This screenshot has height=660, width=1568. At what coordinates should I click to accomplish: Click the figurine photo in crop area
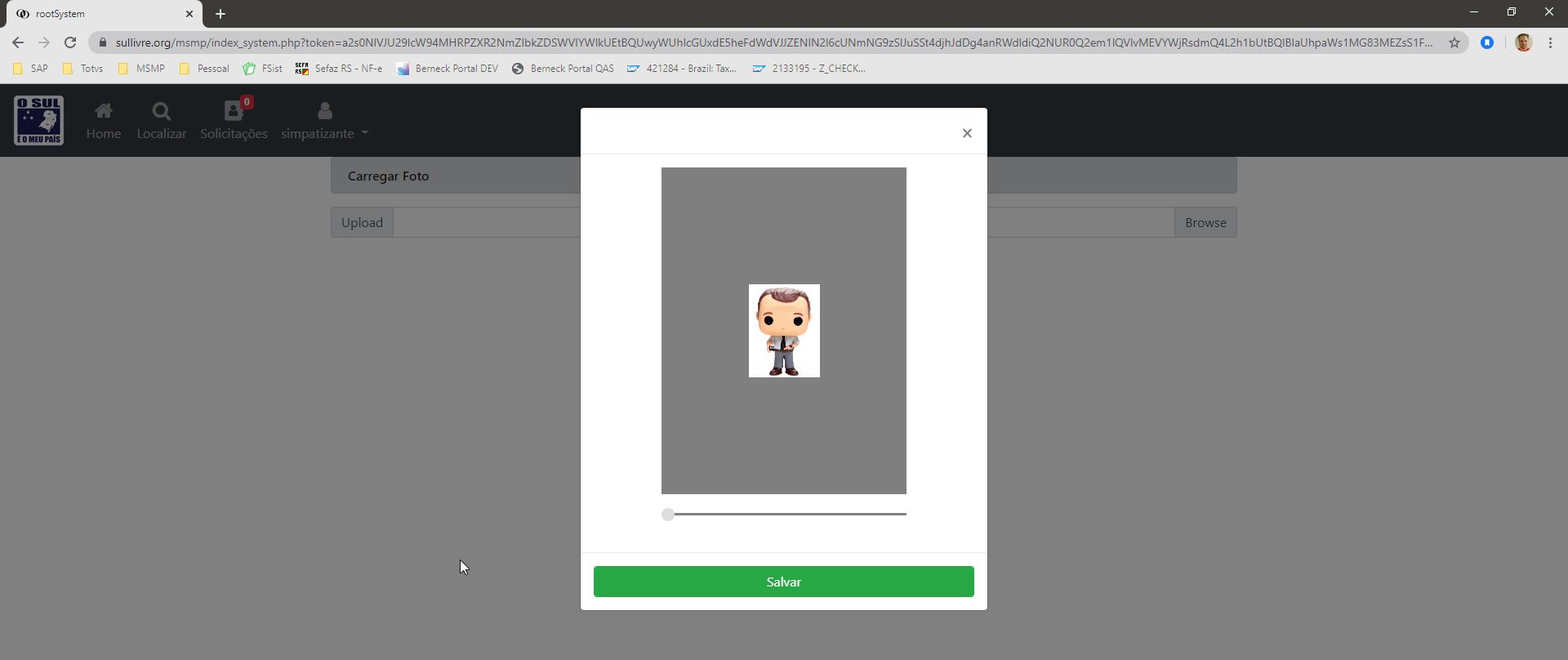(784, 331)
